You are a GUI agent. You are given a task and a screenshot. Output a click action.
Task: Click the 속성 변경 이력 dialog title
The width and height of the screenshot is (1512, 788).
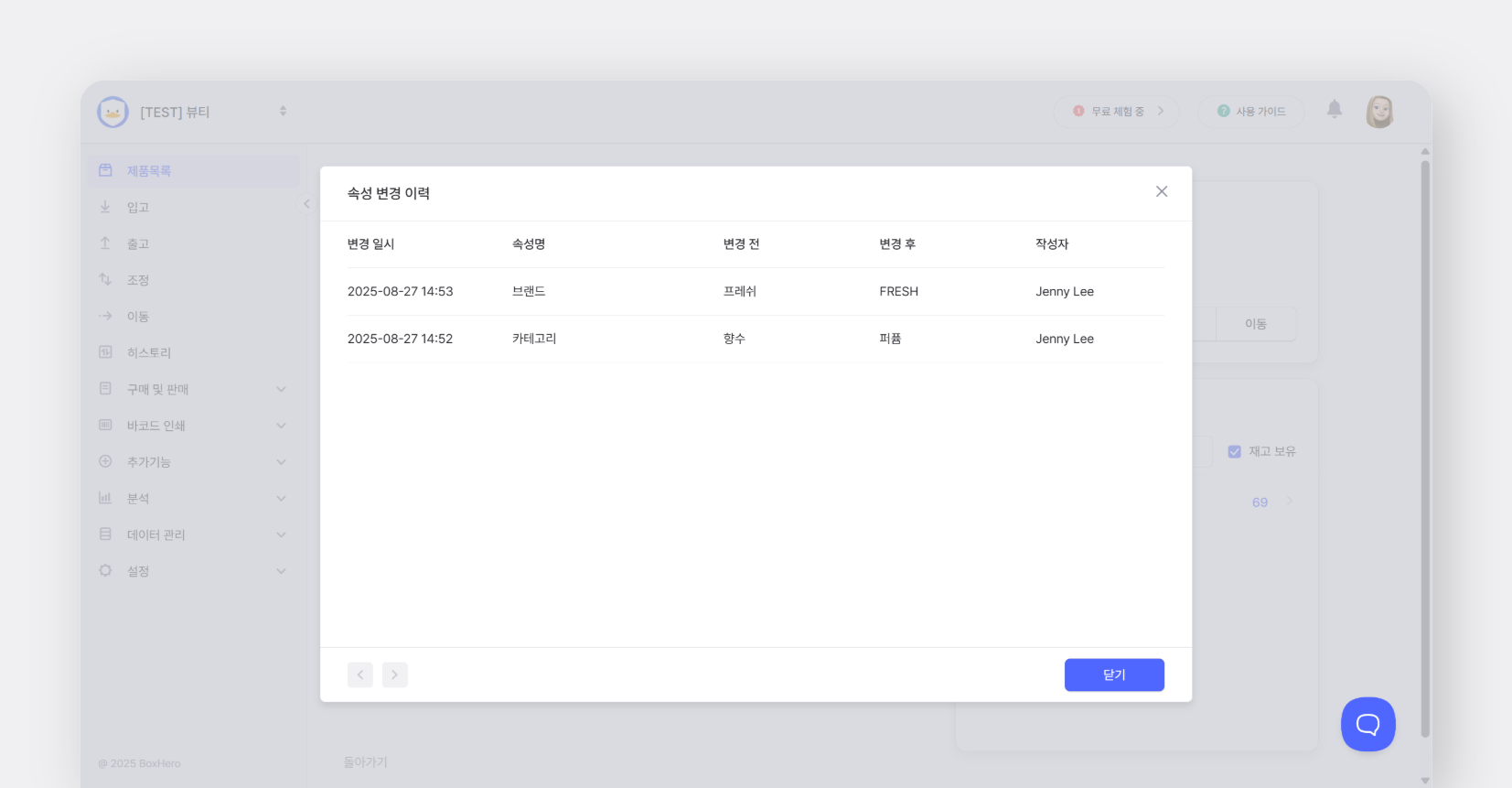click(389, 193)
